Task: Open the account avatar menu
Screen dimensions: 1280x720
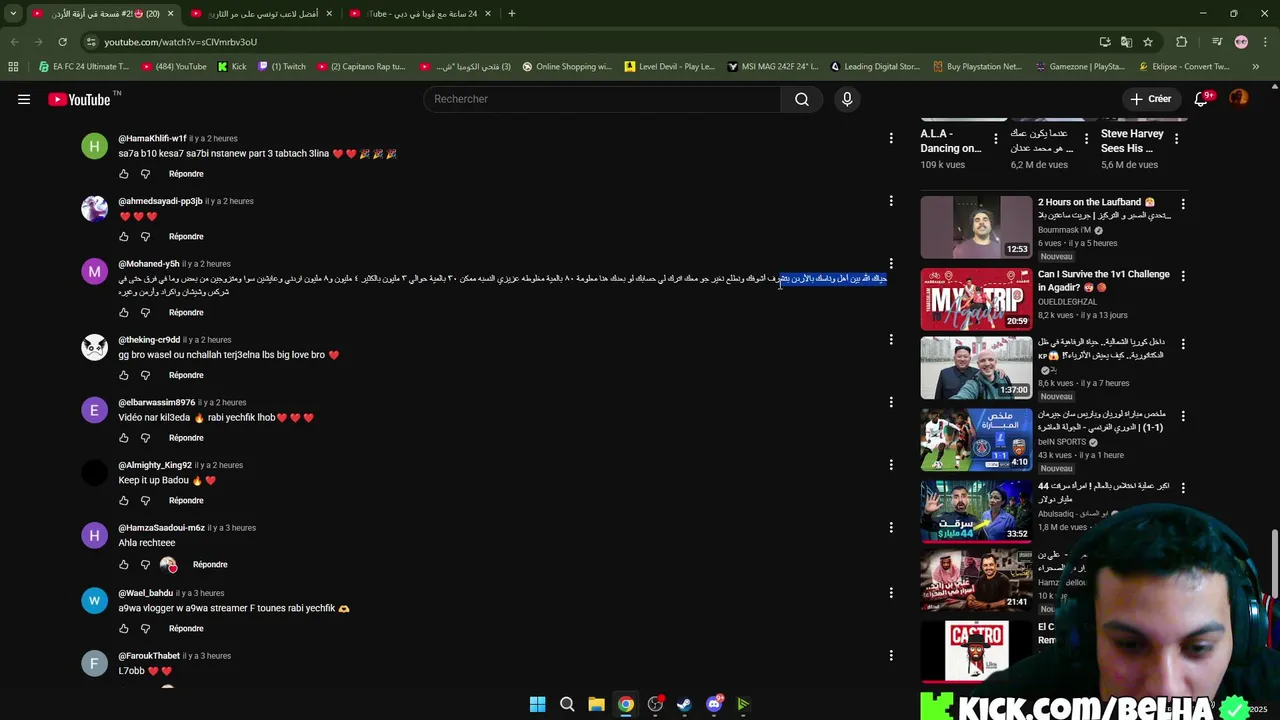Action: (x=1239, y=98)
